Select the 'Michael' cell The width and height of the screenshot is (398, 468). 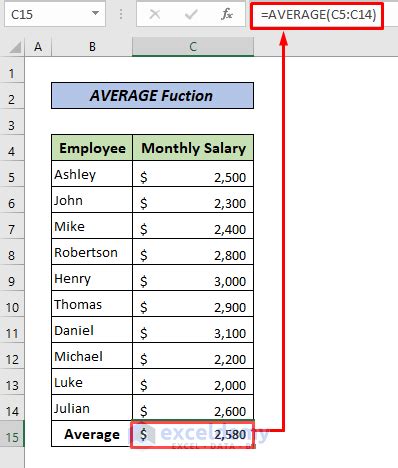click(92, 356)
